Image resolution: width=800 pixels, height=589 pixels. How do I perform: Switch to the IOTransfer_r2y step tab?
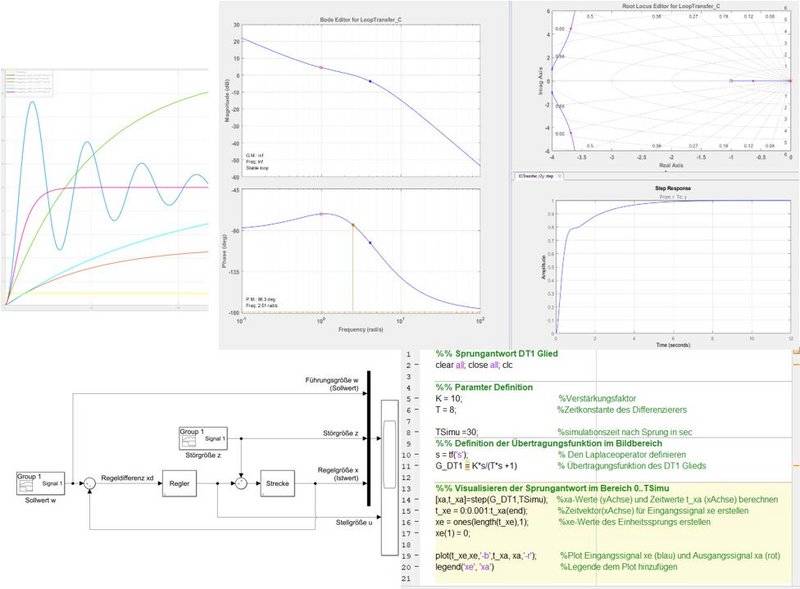pyautogui.click(x=535, y=176)
